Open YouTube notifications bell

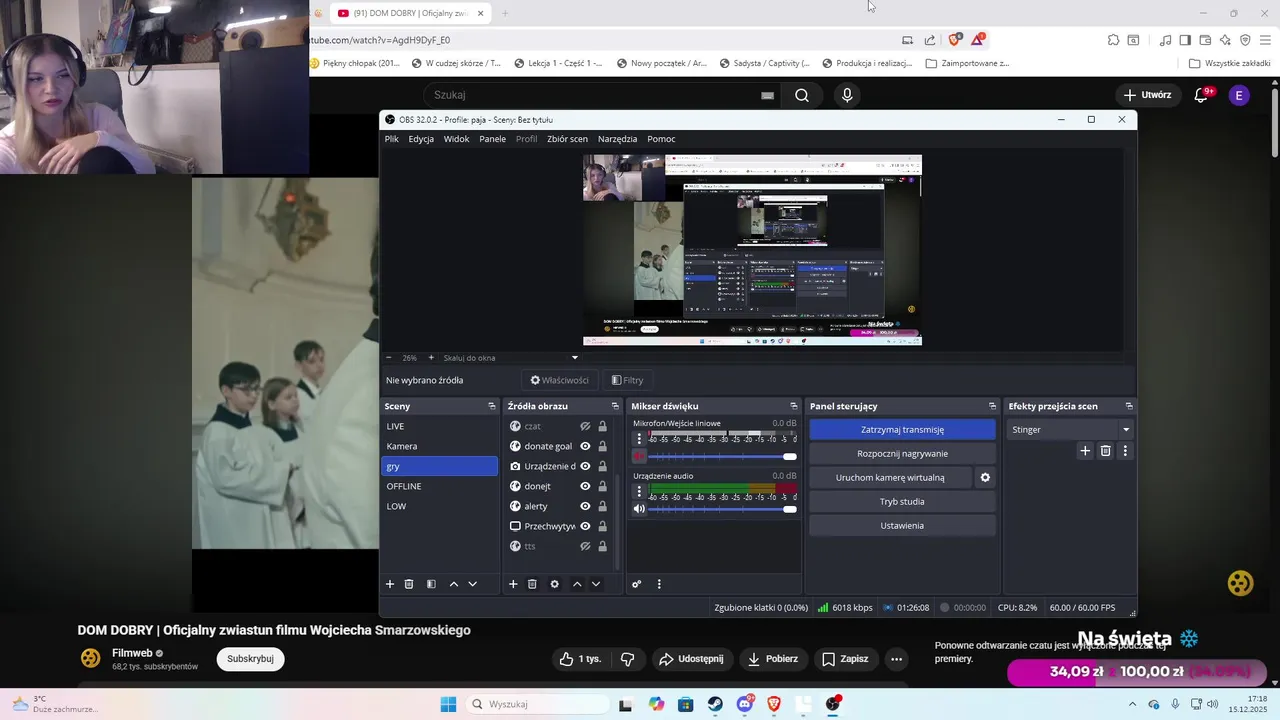click(1201, 95)
